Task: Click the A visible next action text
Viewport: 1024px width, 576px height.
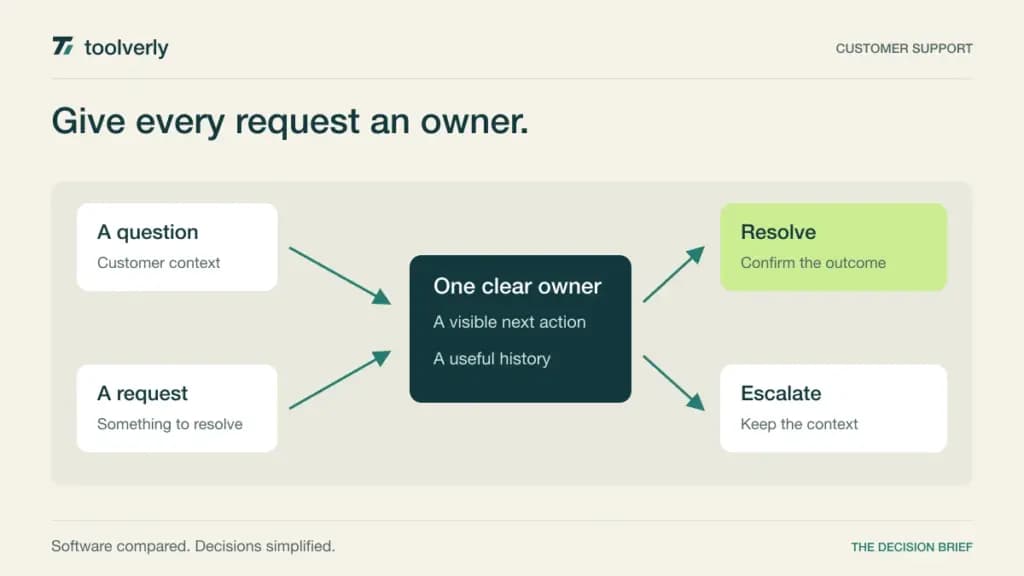Action: [x=509, y=322]
